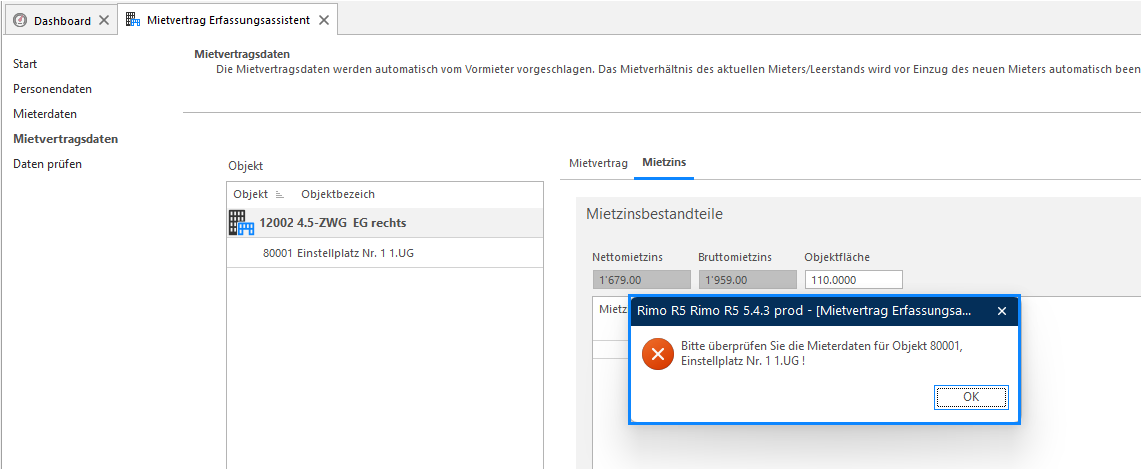Viewport: 1141px width, 469px height.
Task: Close the Rimo R5 error dialog
Action: pyautogui.click(x=1001, y=311)
